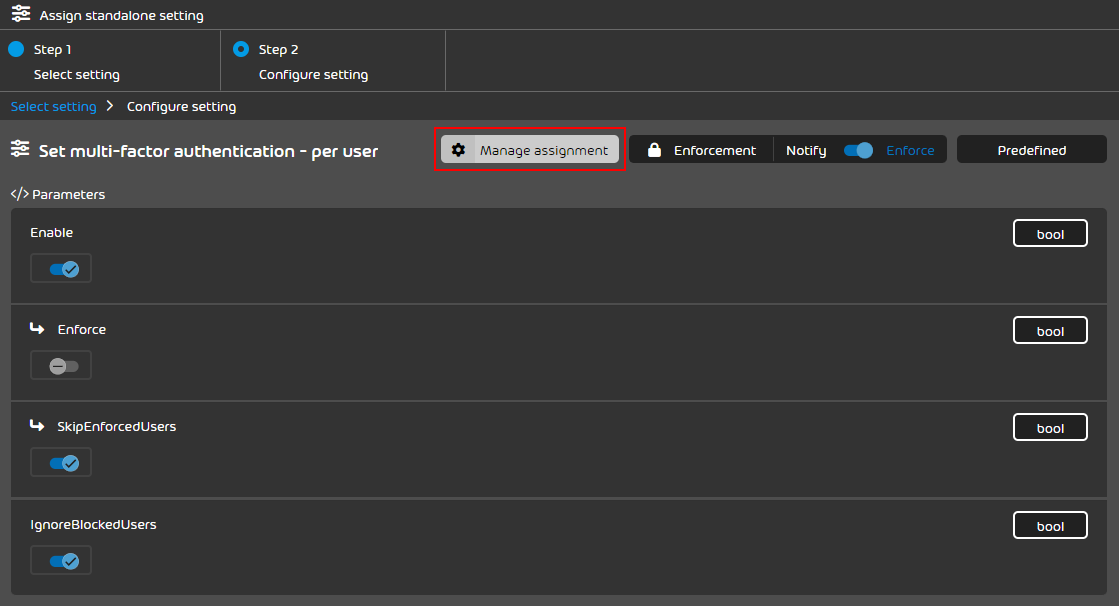Go to Step 1 Select setting
Image resolution: width=1119 pixels, height=606 pixels.
(x=66, y=61)
